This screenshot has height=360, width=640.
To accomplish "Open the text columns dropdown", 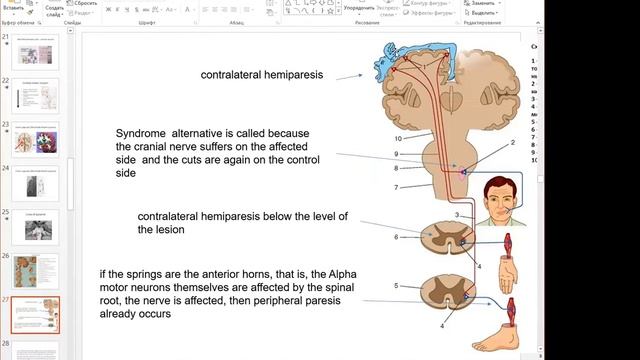I will coord(248,9).
